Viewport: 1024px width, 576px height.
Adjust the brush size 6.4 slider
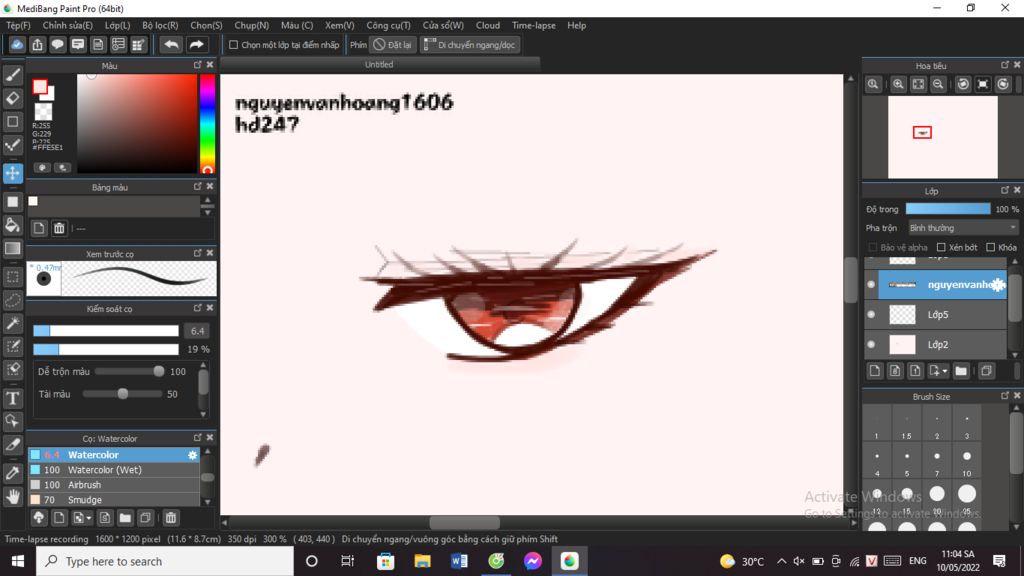pyautogui.click(x=106, y=331)
